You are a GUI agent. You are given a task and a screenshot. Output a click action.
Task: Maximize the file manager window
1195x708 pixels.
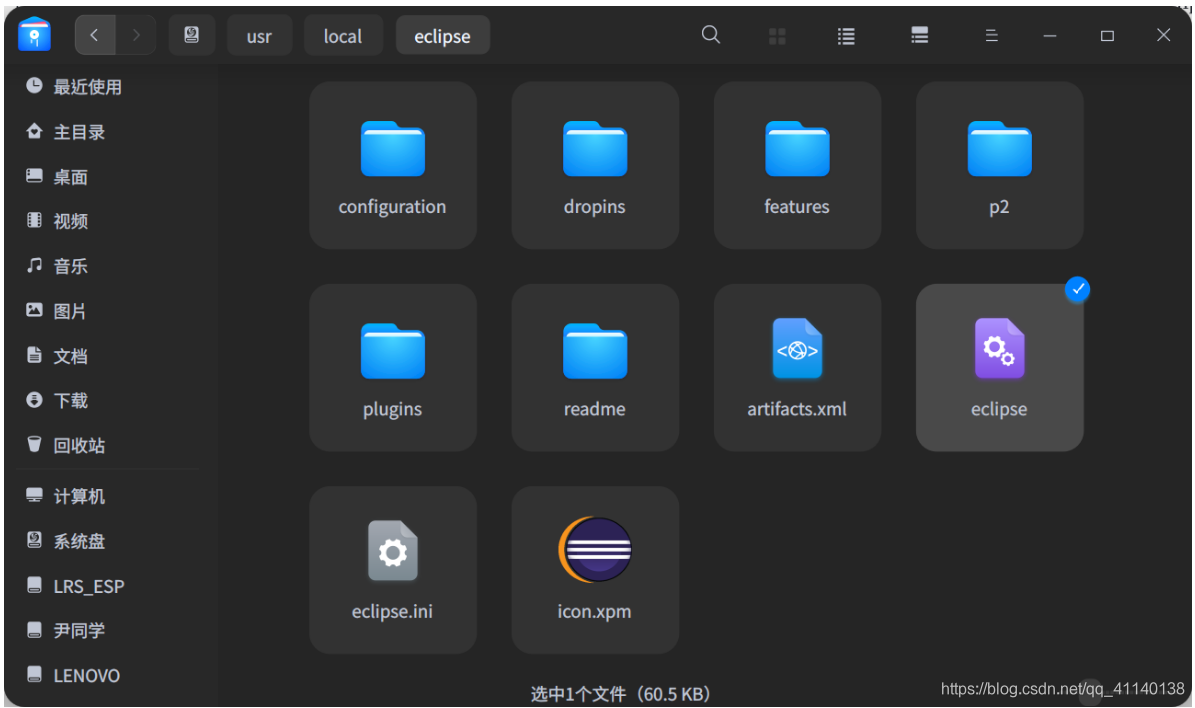coord(1107,35)
